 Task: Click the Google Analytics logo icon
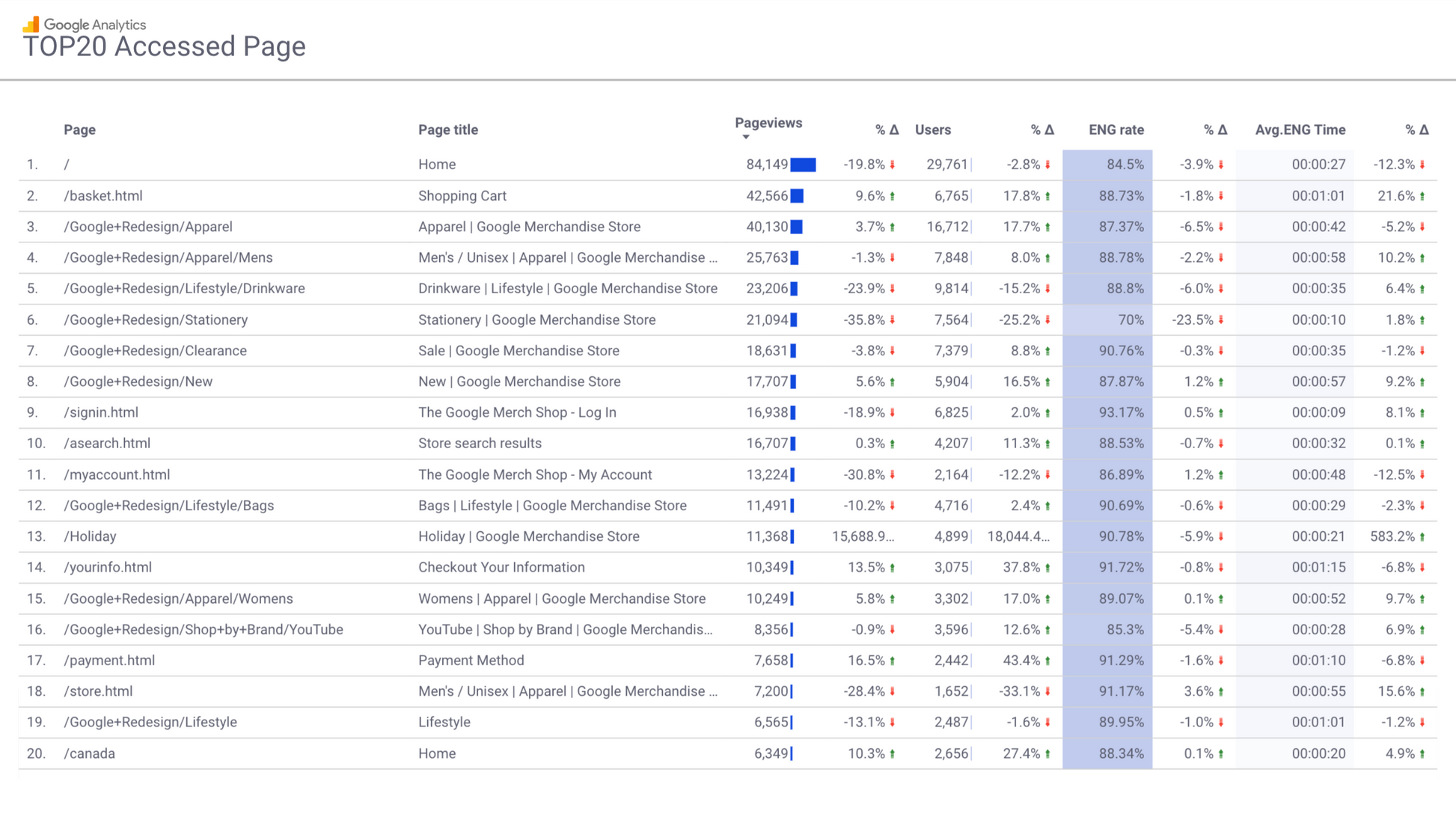pos(31,25)
